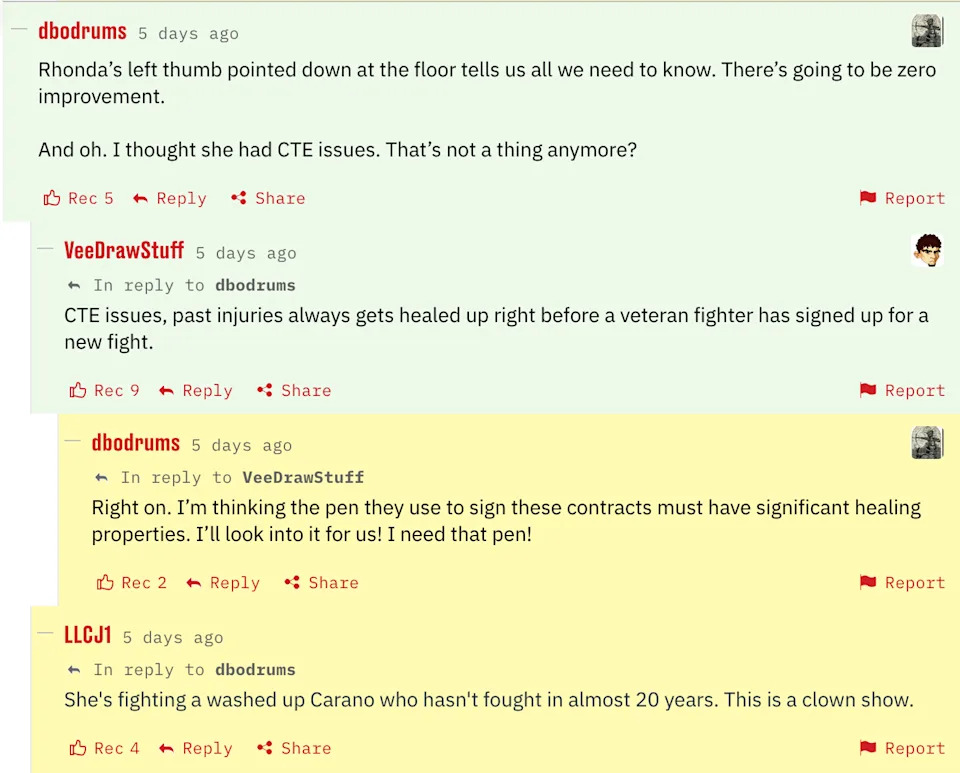Click the thumbs-up Rec 4 on LLCJ1's comment

[78, 748]
